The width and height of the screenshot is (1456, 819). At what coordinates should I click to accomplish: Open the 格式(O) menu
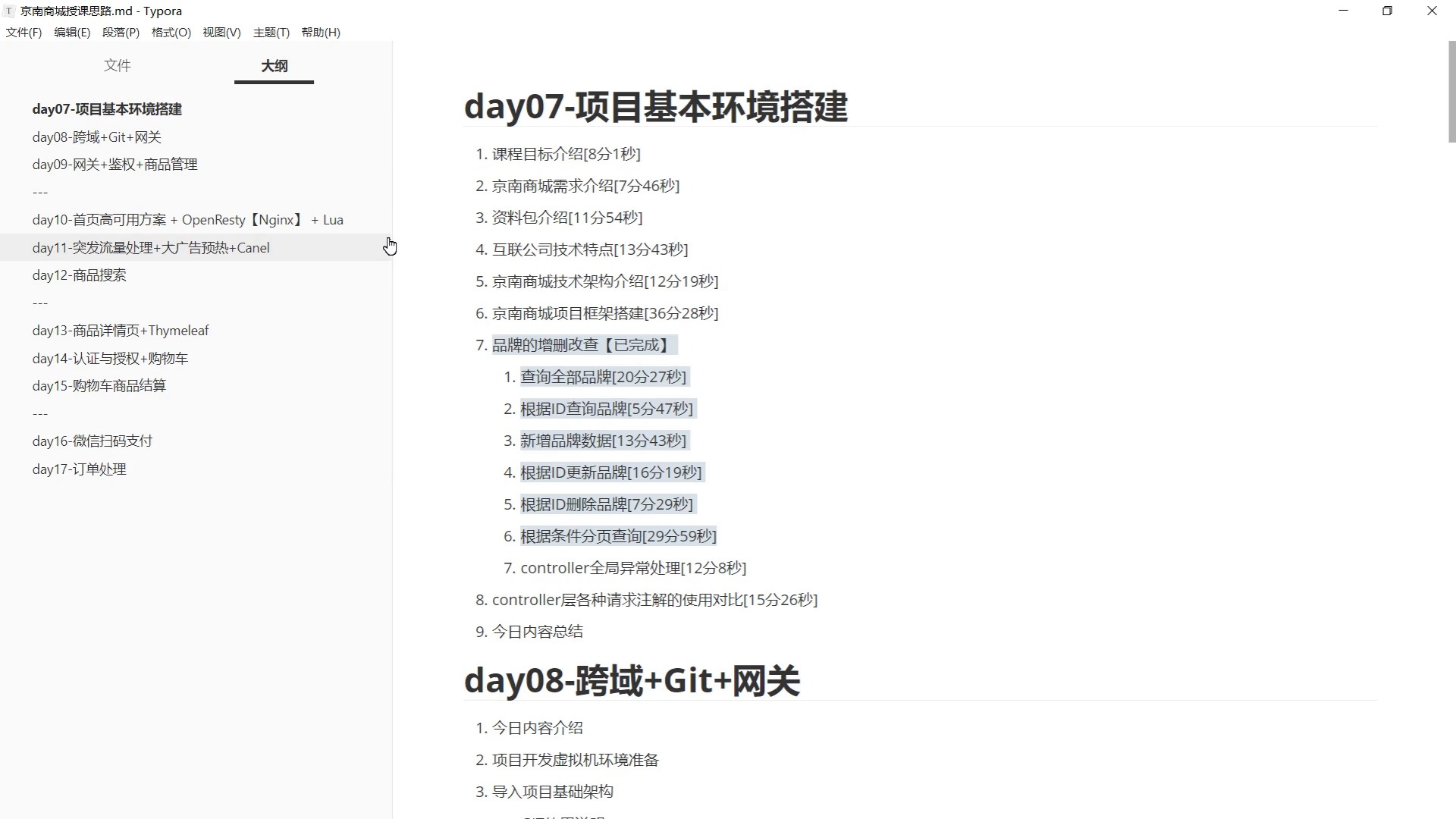pos(170,32)
